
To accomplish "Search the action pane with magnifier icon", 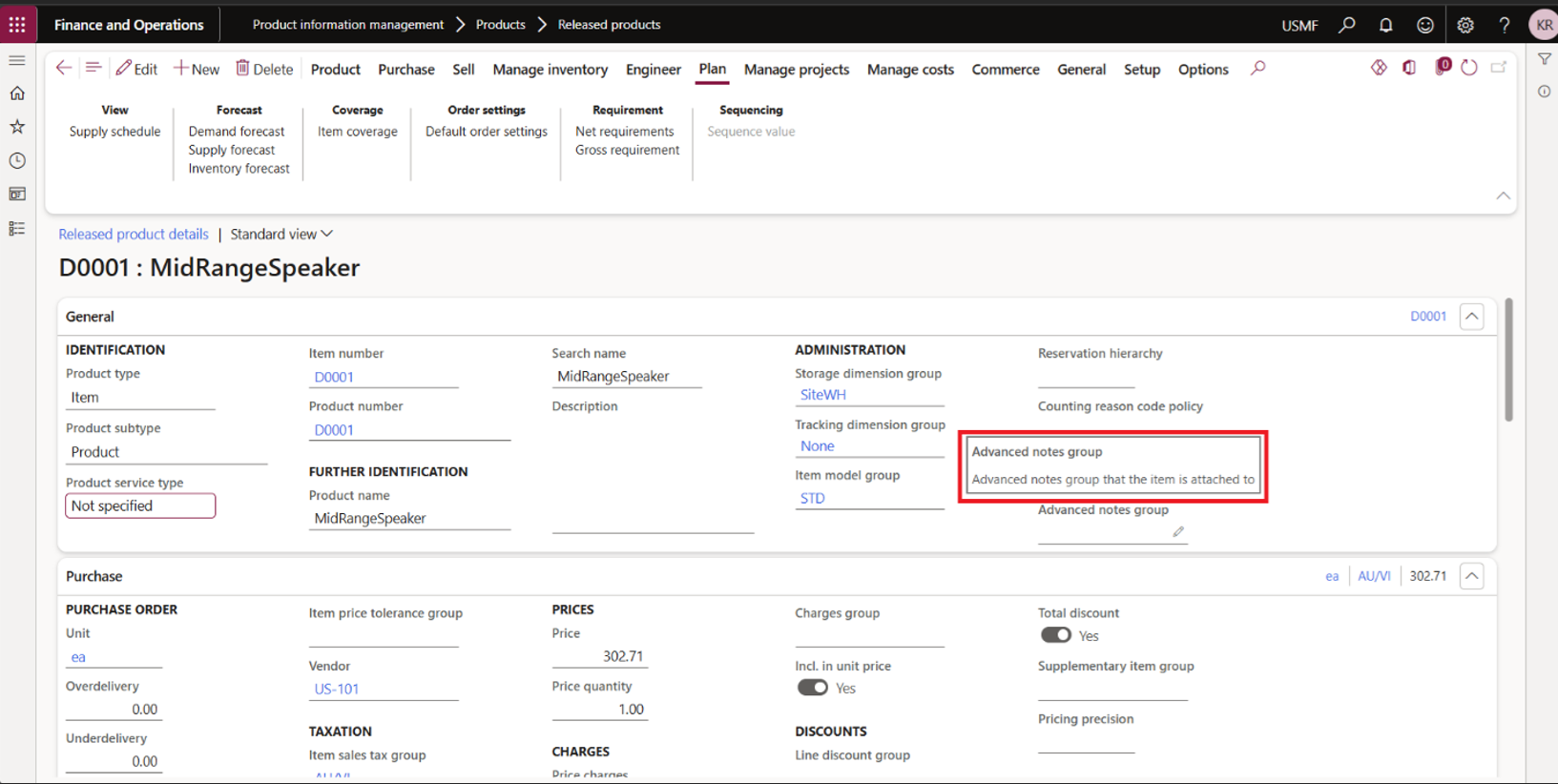I will tap(1258, 68).
